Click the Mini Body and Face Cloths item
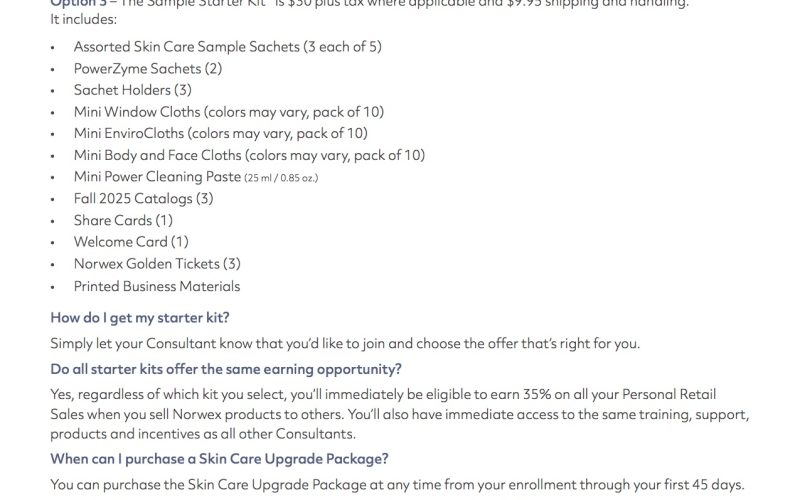The width and height of the screenshot is (800, 500). pyautogui.click(x=249, y=155)
